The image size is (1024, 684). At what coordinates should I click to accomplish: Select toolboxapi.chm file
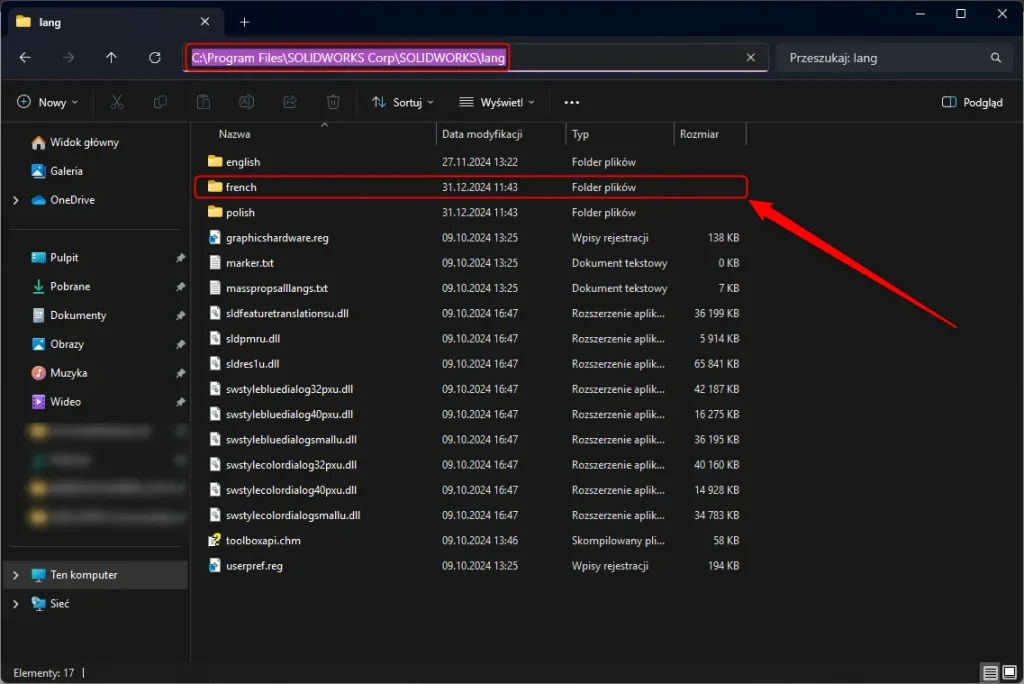point(470,540)
